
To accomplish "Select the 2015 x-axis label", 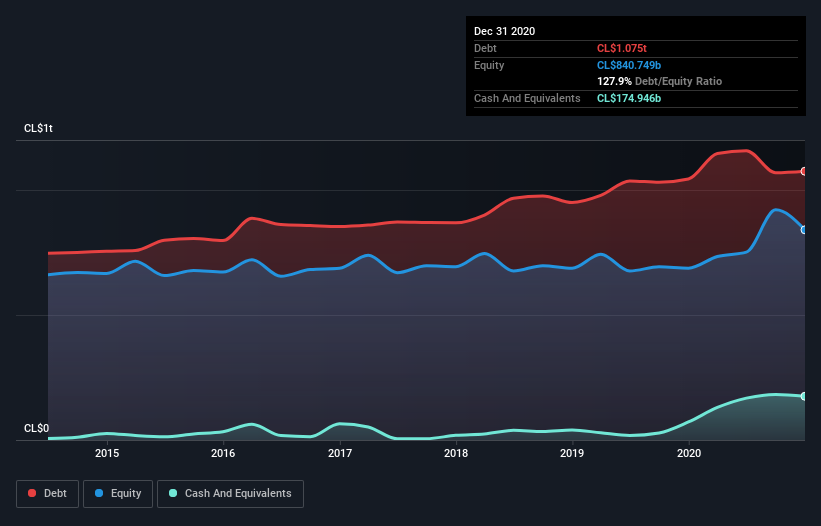I will pos(107,453).
